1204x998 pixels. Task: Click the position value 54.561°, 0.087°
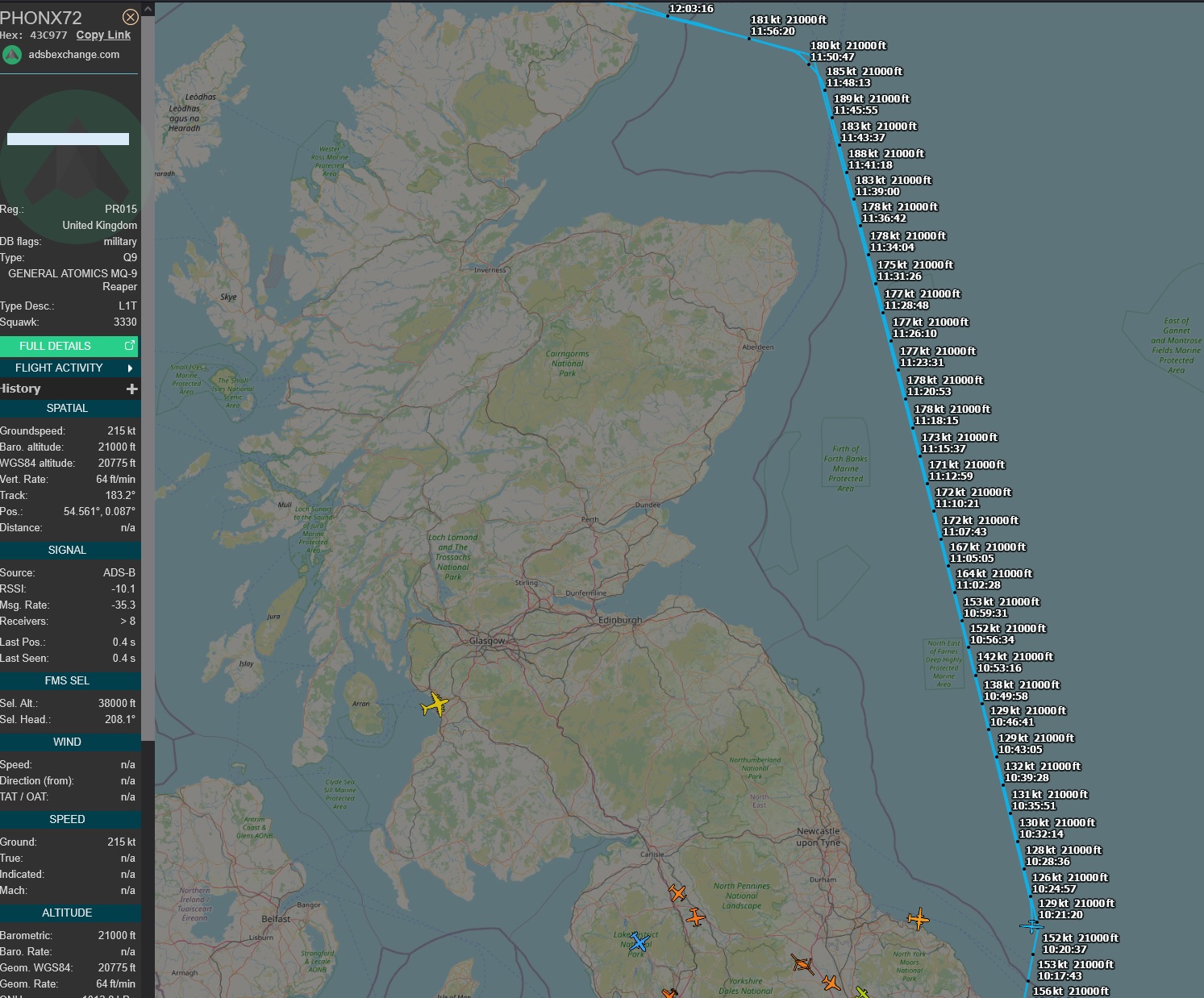click(99, 512)
